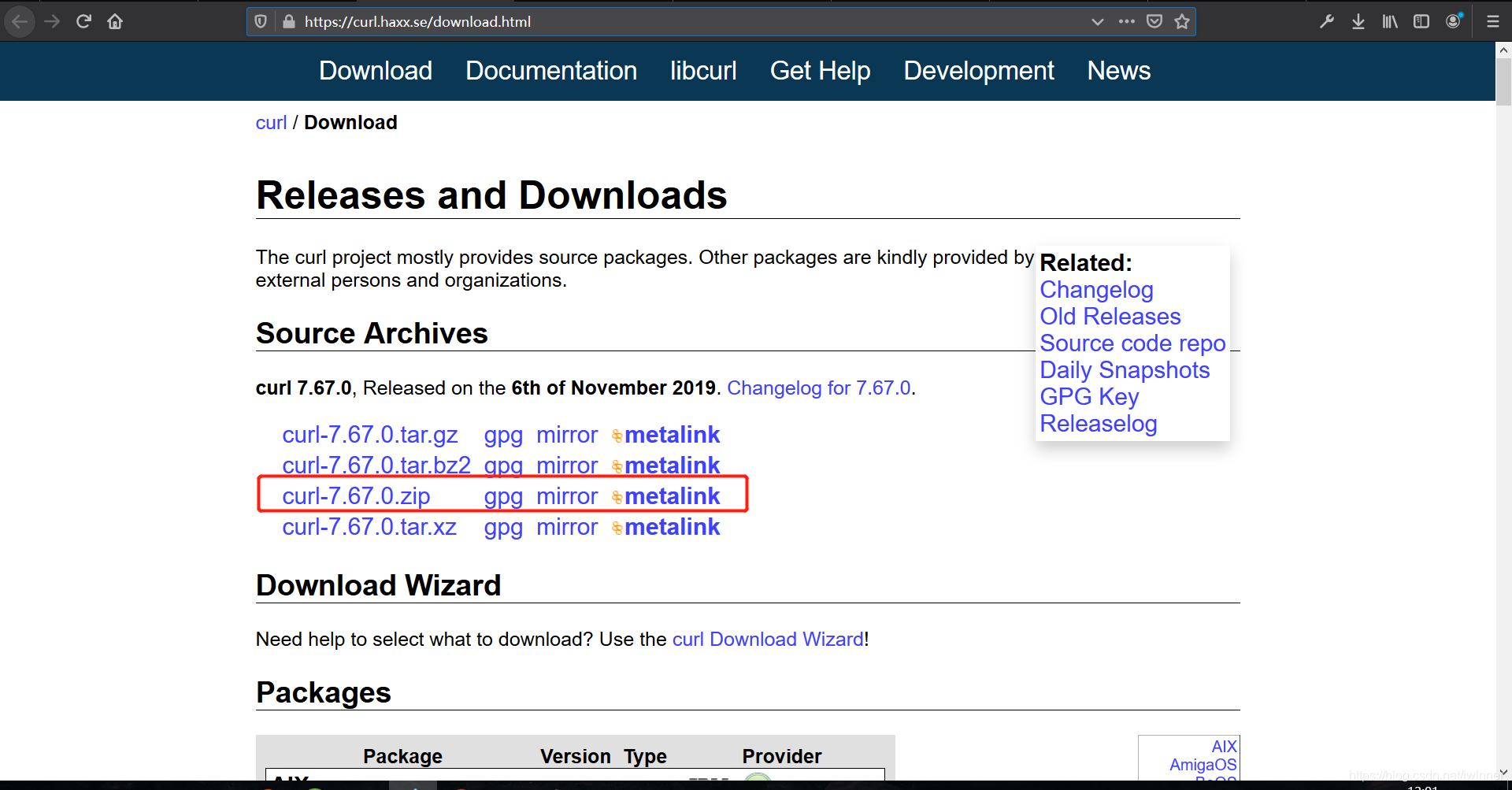Open gpg signature for tar.bz2 row
1512x790 pixels.
point(503,466)
